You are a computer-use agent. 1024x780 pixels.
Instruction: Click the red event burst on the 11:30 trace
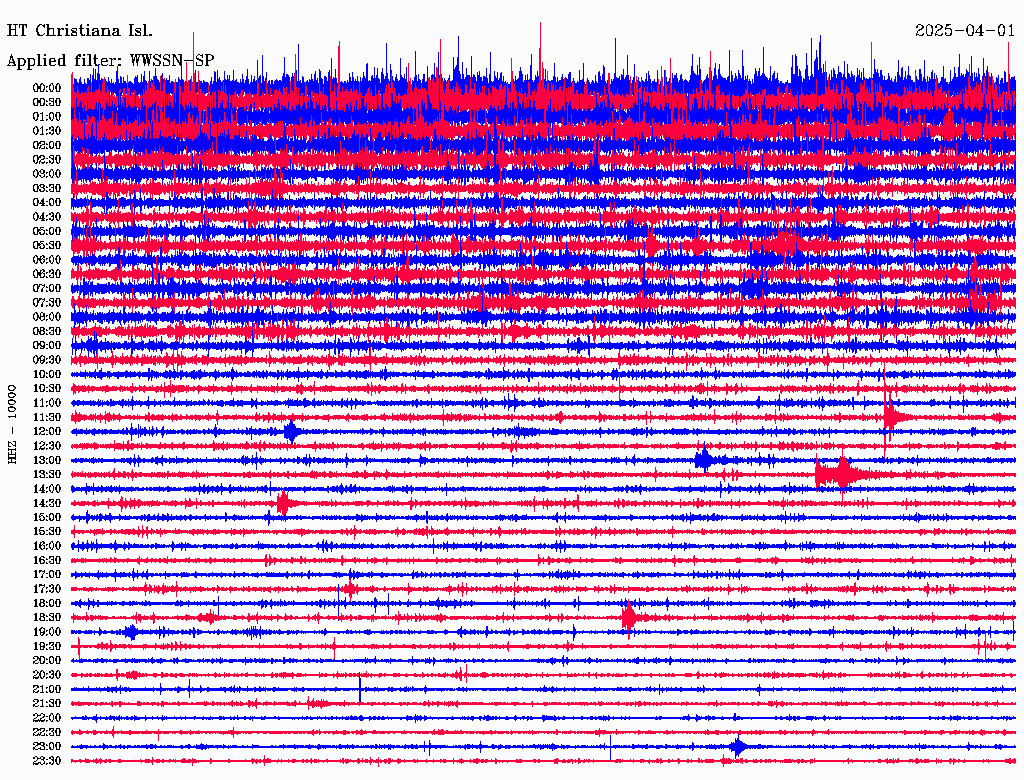[x=891, y=417]
